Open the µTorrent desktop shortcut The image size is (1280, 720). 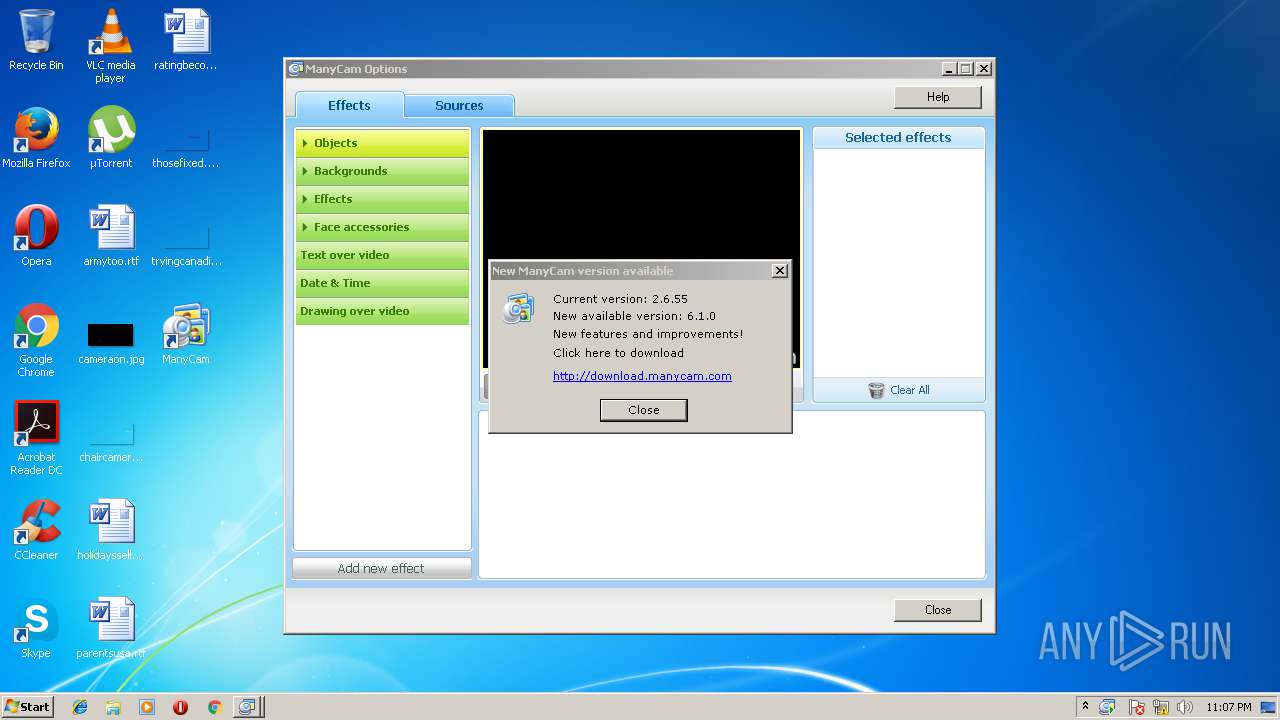[x=110, y=139]
